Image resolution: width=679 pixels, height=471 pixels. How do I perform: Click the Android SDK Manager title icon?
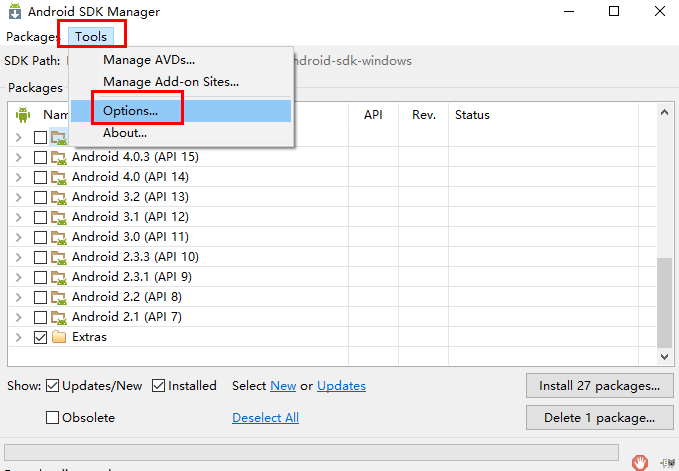[x=15, y=12]
